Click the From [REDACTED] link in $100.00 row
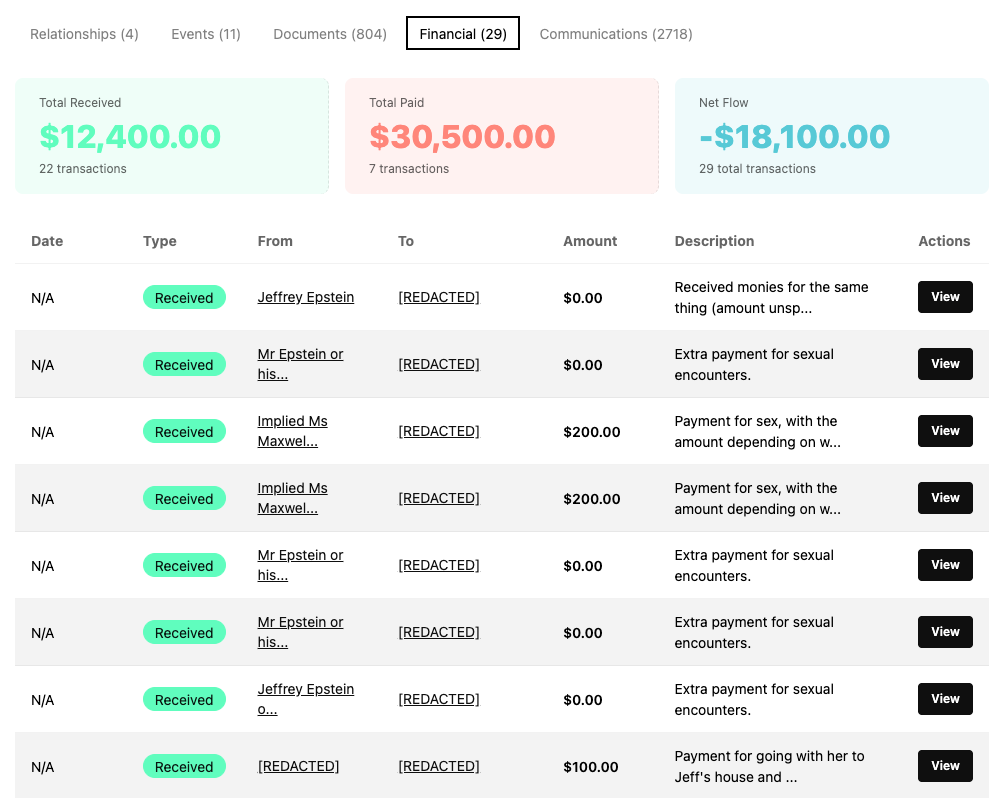Image resolution: width=1001 pixels, height=798 pixels. tap(298, 766)
